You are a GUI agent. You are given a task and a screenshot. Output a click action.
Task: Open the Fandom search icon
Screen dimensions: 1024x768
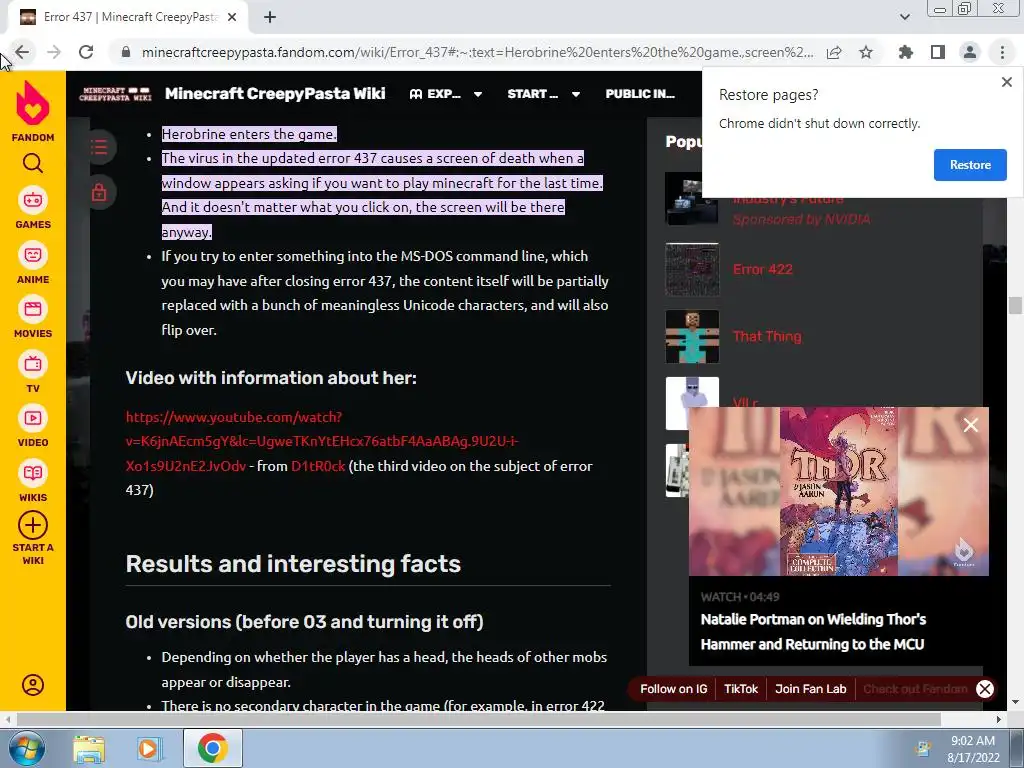pos(33,163)
